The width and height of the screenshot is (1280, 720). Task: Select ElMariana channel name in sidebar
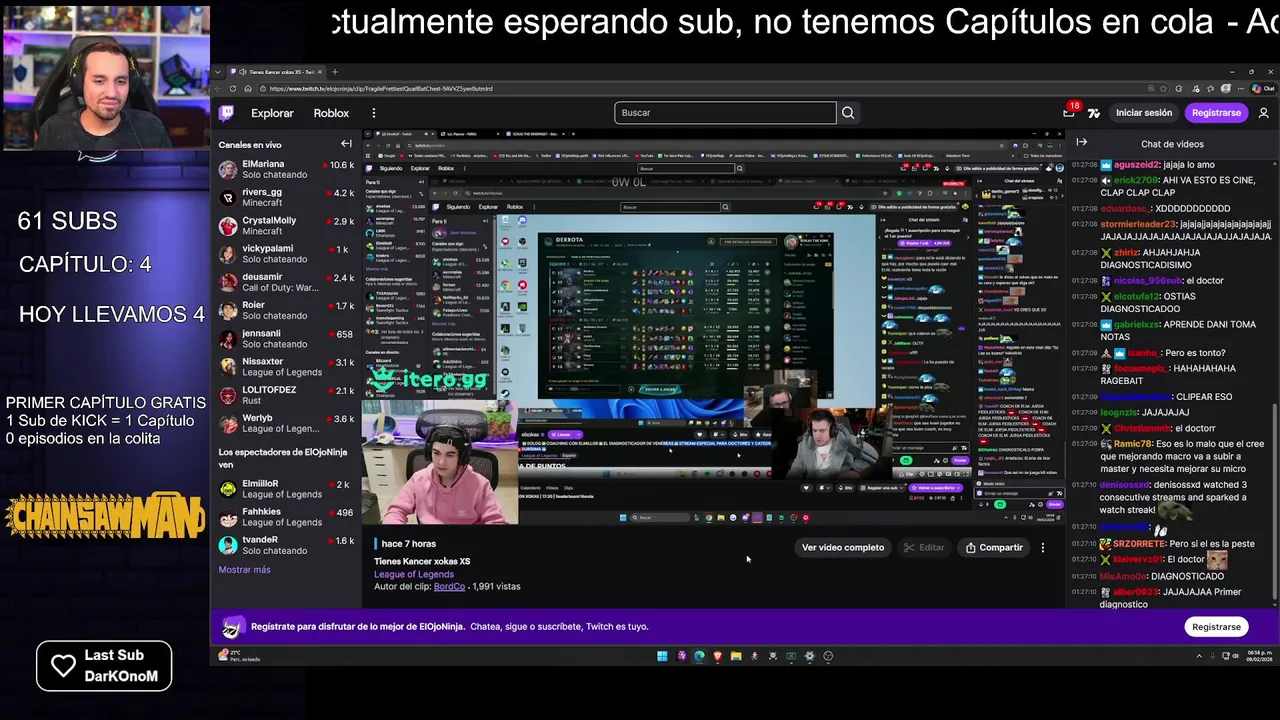pos(263,164)
